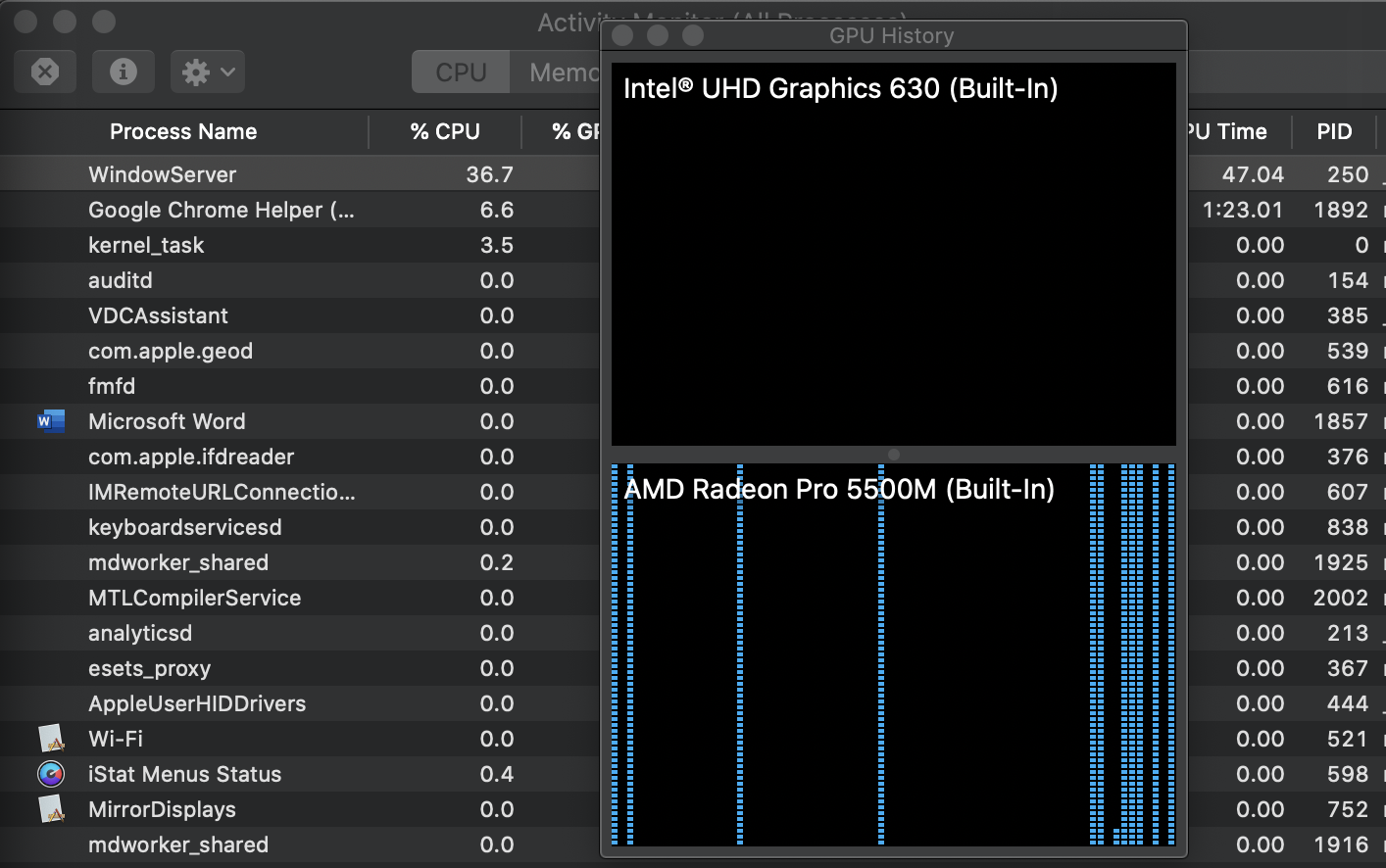Open the process info inspector button

[124, 72]
